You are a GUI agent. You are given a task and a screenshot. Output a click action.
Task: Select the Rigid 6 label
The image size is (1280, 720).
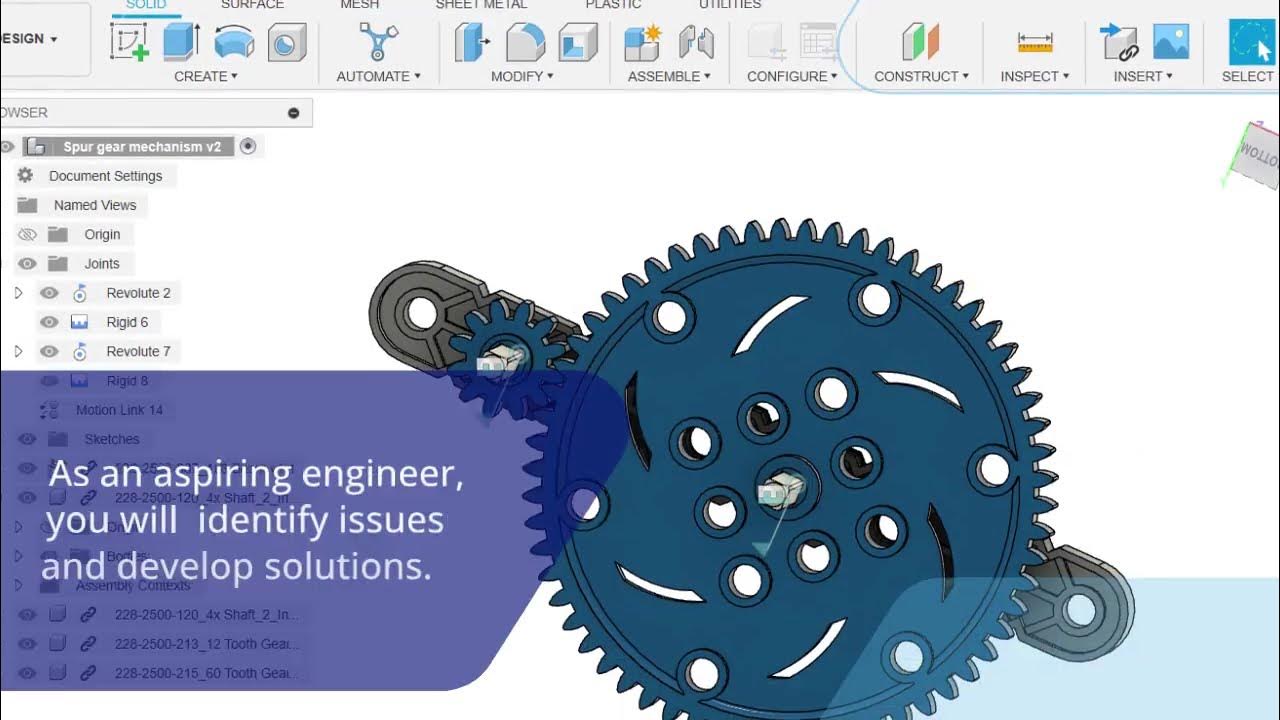(x=127, y=322)
